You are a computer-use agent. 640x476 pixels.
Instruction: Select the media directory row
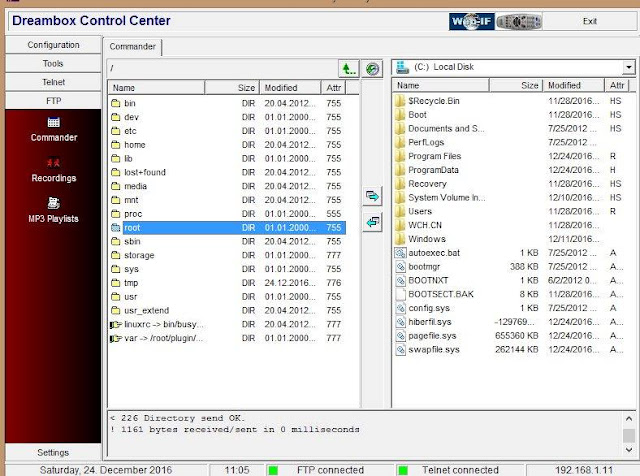pos(227,186)
